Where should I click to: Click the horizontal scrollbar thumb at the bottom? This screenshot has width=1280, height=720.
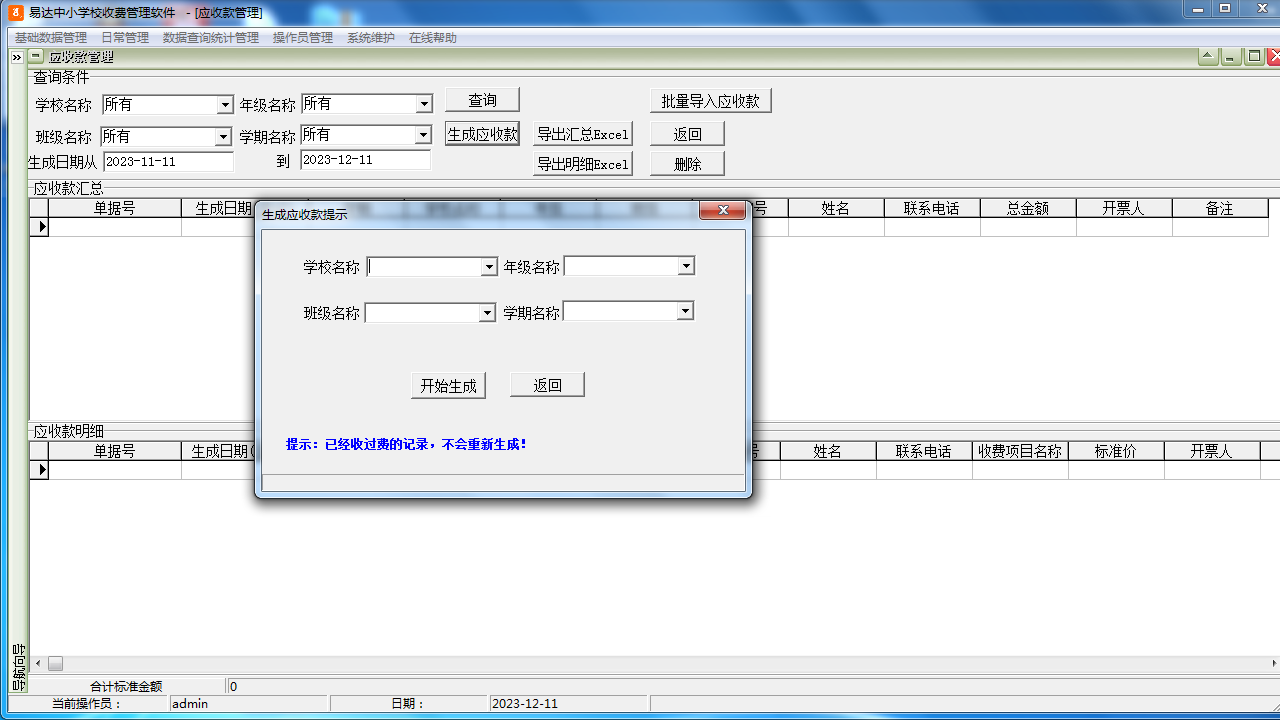tap(56, 663)
